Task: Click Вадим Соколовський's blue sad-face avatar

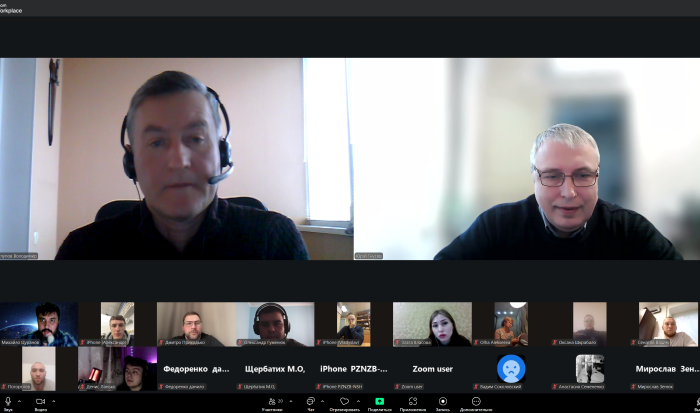Action: (x=511, y=368)
